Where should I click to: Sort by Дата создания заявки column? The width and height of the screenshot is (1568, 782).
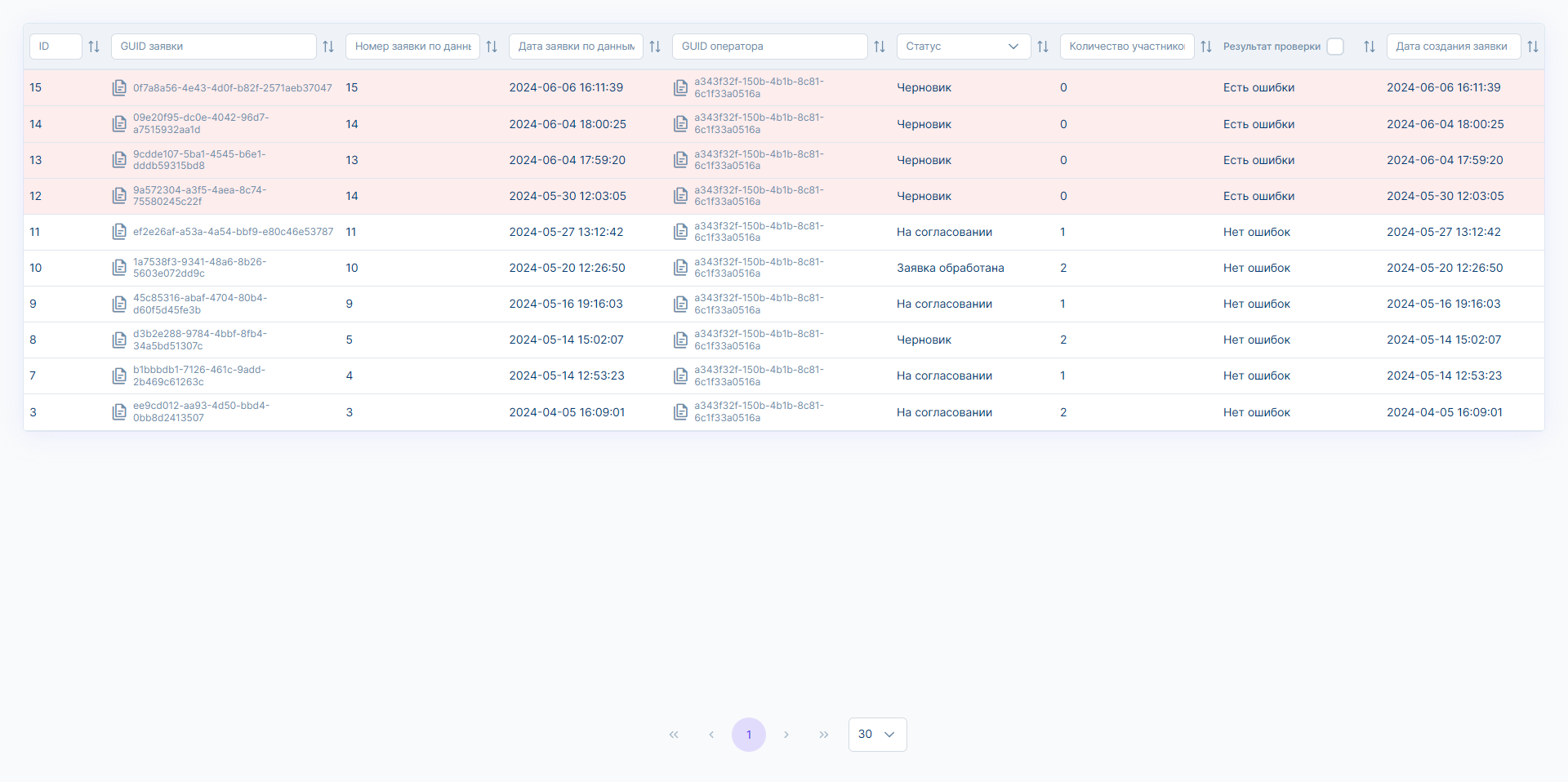click(x=1533, y=47)
